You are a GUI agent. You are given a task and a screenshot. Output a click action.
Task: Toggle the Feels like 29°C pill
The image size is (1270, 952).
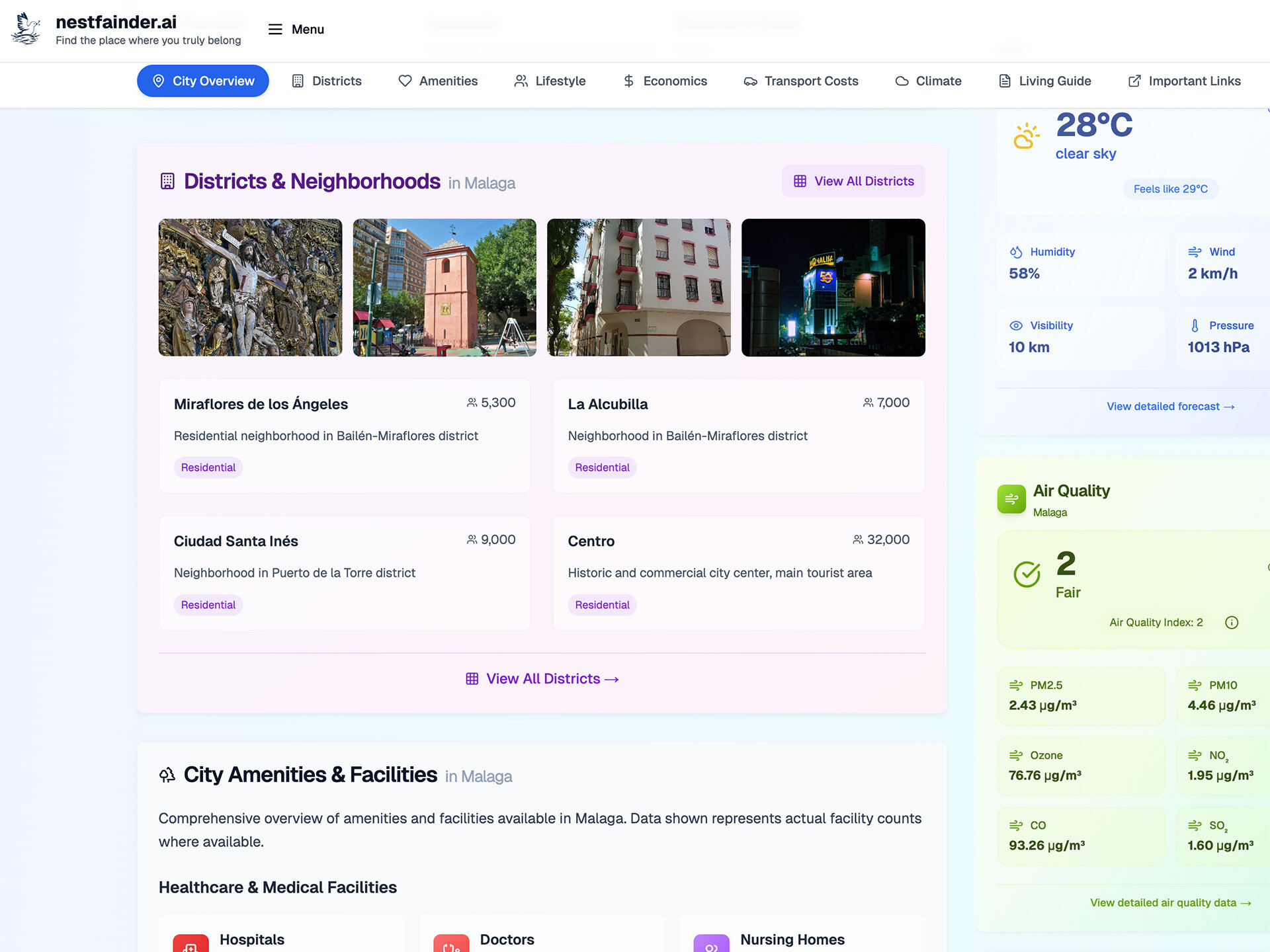1170,189
